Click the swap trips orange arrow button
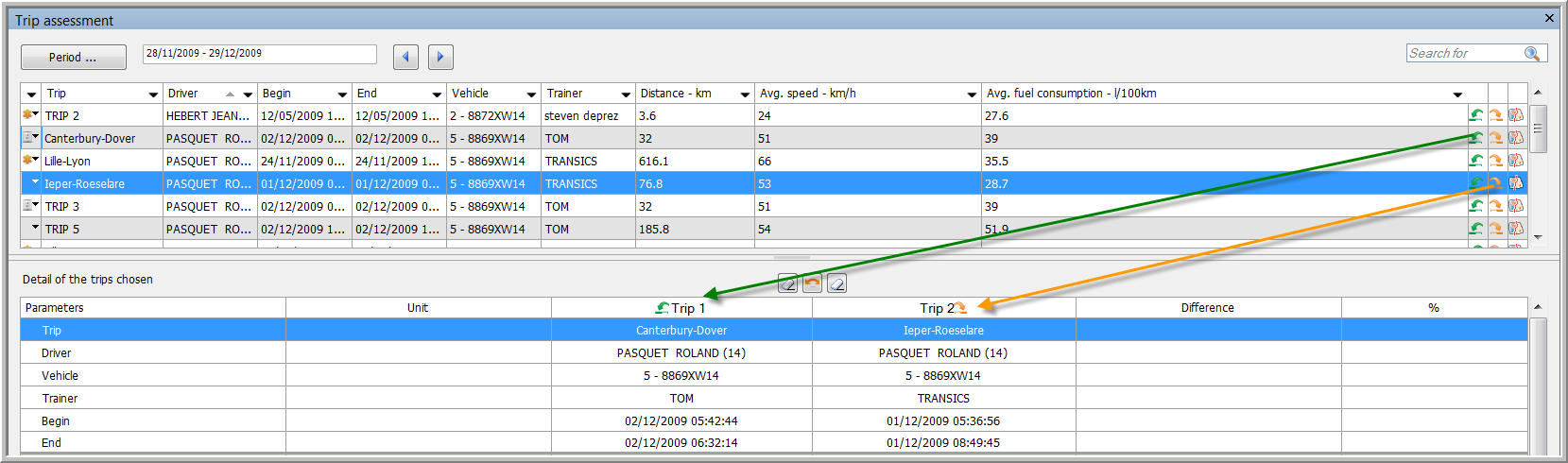Image resolution: width=1568 pixels, height=463 pixels. 812,283
